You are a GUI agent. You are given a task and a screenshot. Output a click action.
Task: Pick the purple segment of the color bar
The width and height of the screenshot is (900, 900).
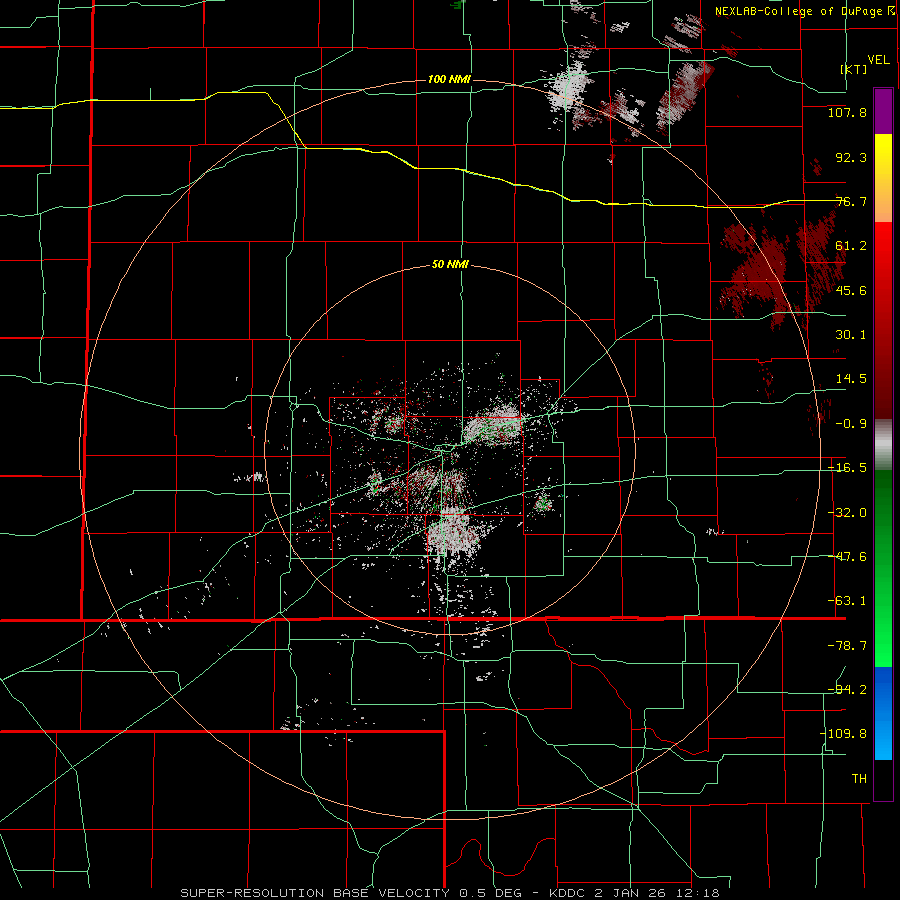point(883,111)
